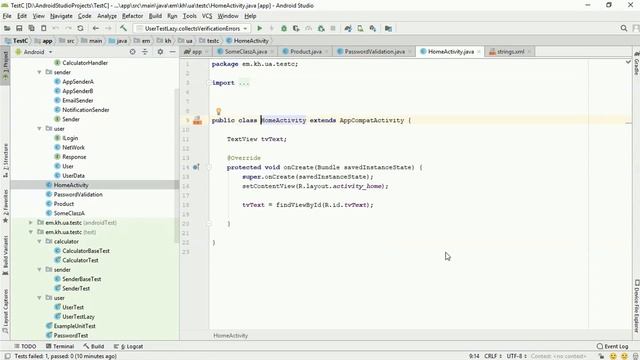This screenshot has width=640, height=360.
Task: Select PasswordValidation in the project tree
Action: (x=78, y=194)
